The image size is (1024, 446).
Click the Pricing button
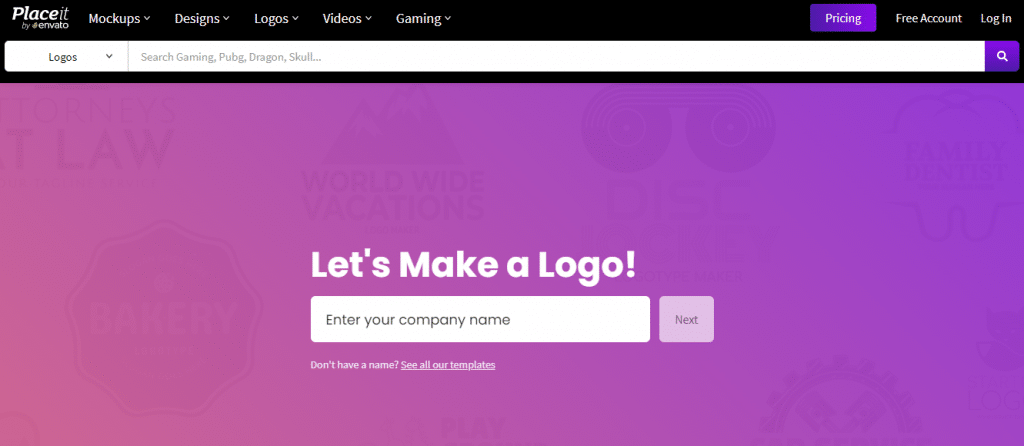coord(843,18)
